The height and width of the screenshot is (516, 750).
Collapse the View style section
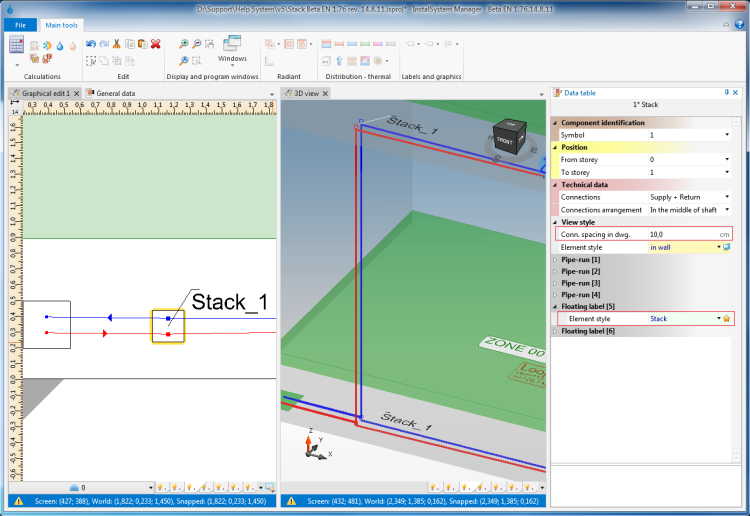(x=555, y=222)
